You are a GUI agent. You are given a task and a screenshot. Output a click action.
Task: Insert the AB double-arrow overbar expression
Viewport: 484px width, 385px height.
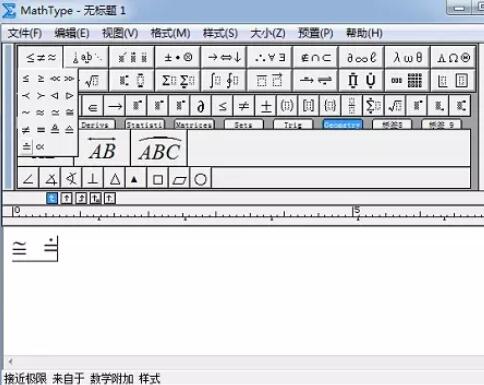coord(102,148)
